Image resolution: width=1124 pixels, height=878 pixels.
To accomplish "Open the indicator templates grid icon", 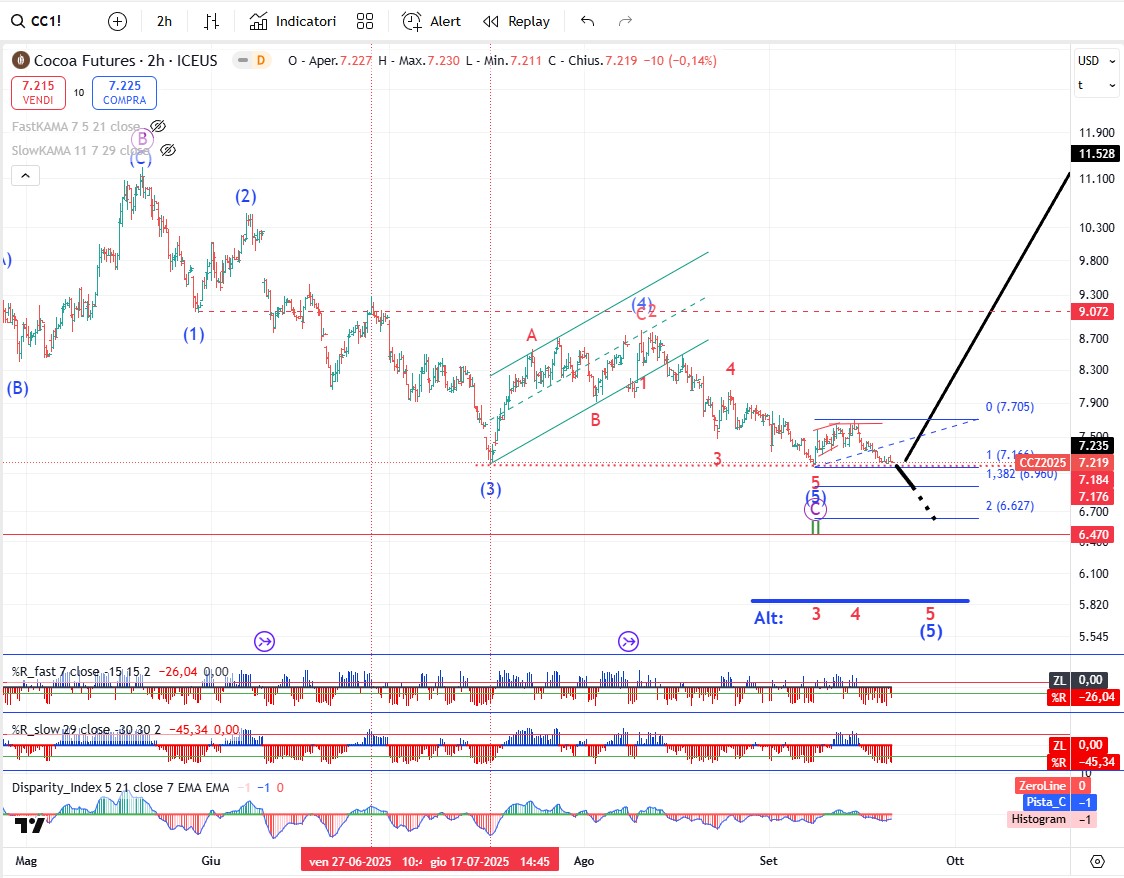I will tap(365, 22).
